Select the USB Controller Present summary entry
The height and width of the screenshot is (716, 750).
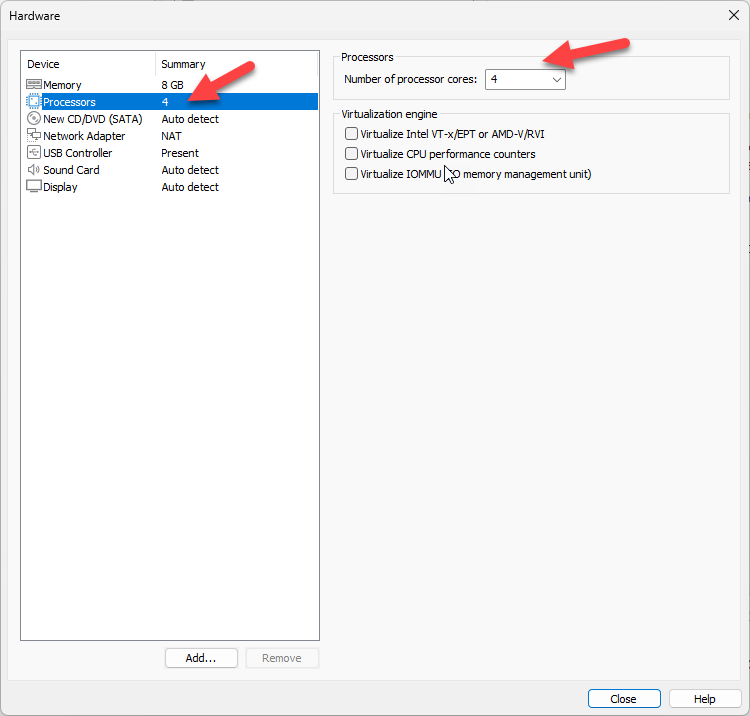tap(180, 153)
